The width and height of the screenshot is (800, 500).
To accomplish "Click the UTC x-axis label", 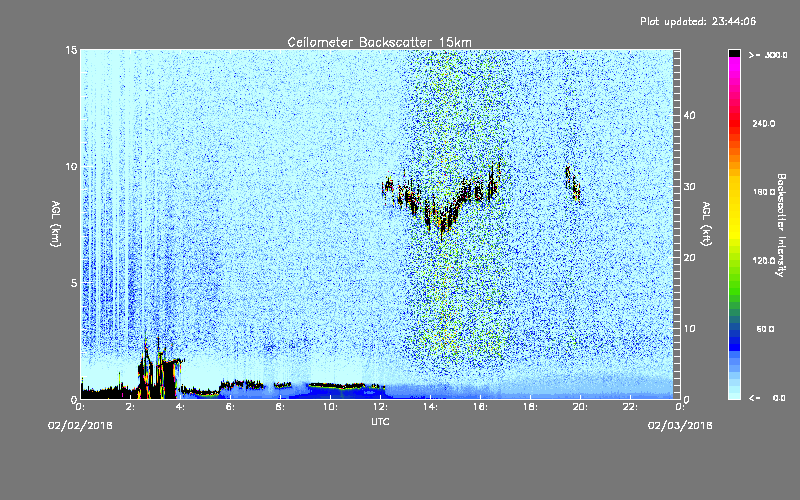I will pyautogui.click(x=380, y=422).
